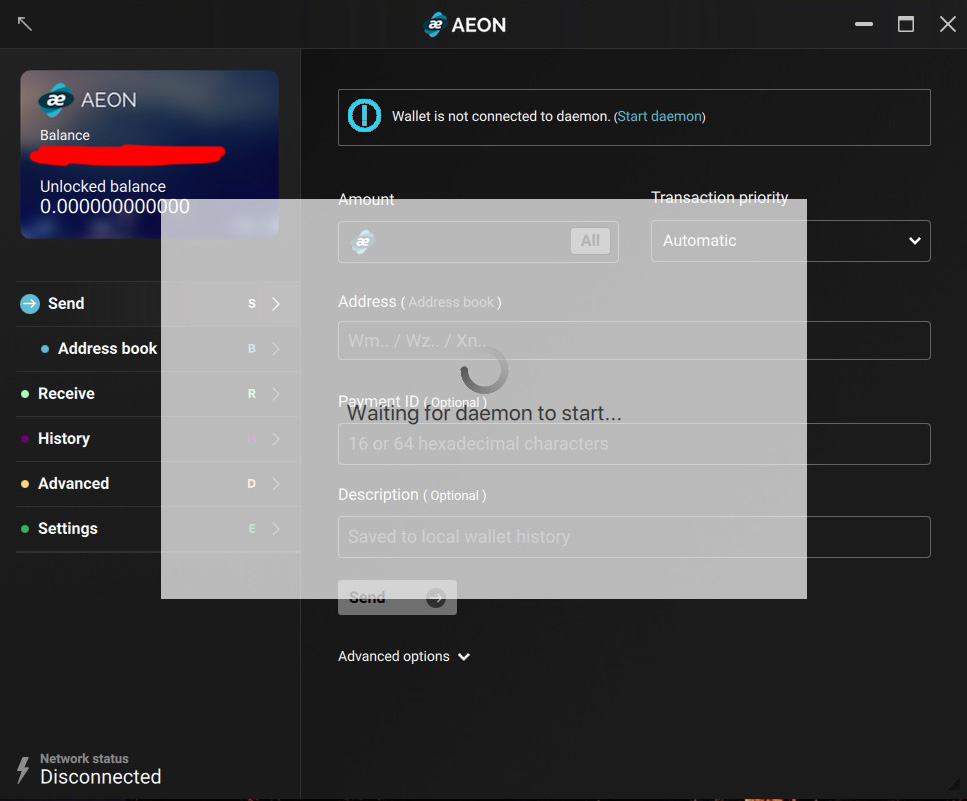Open the Address book link above address field
The height and width of the screenshot is (801, 967).
[x=451, y=302]
